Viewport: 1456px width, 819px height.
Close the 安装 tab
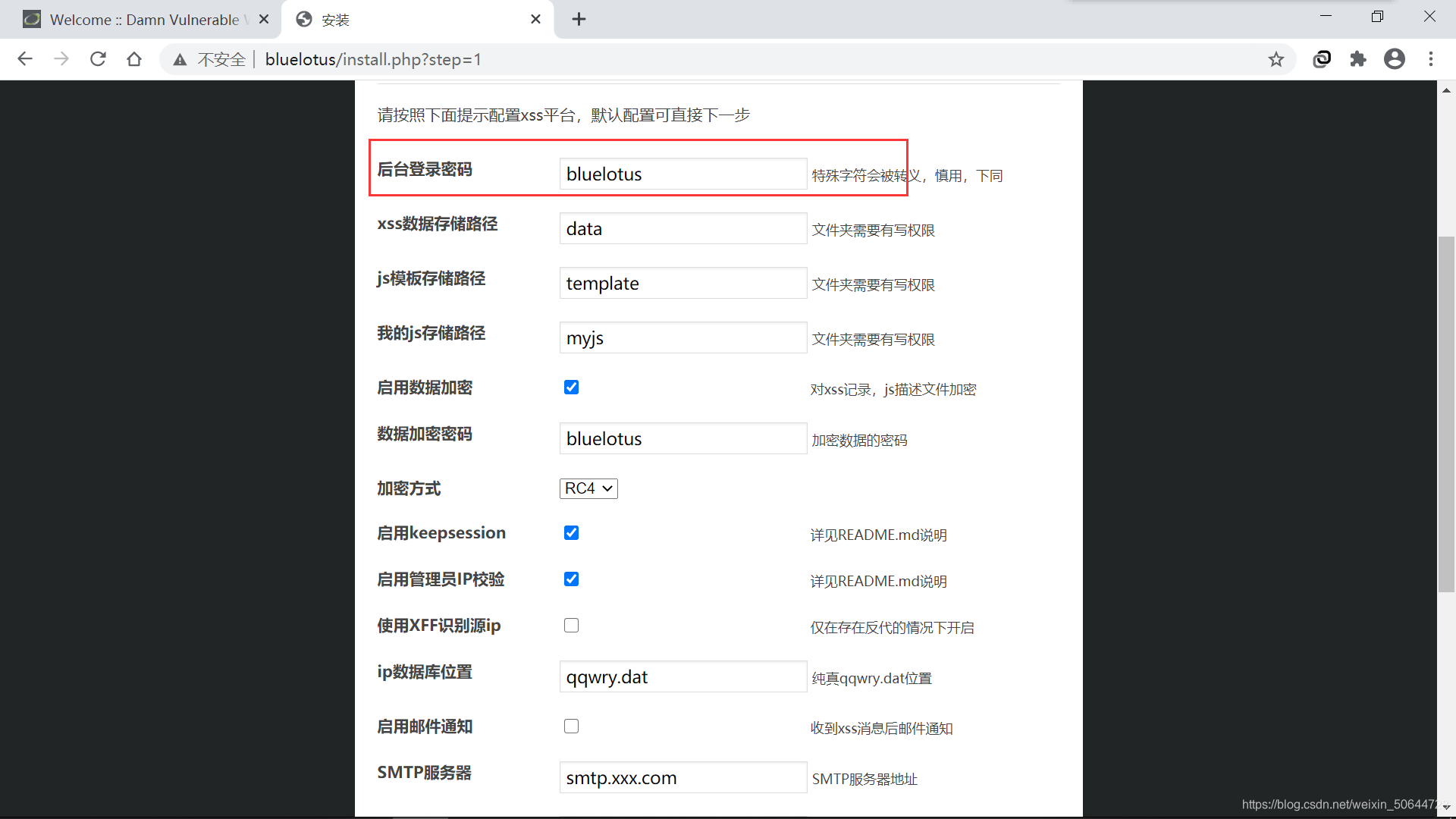(x=535, y=20)
